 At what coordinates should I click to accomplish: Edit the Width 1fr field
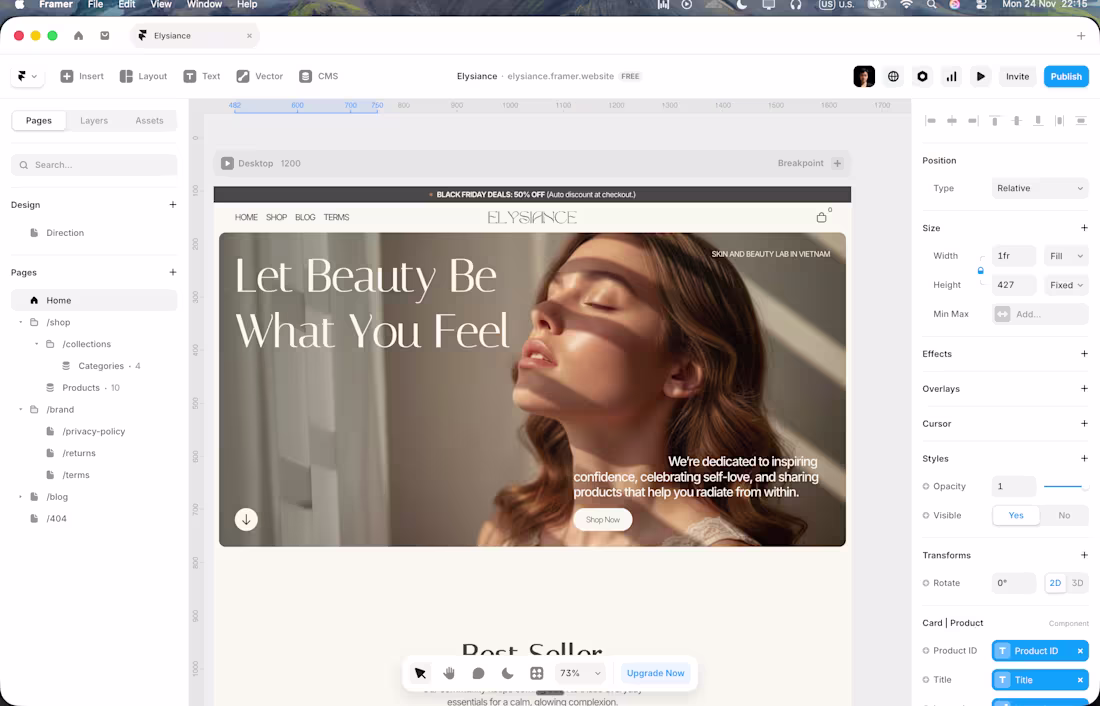[1014, 256]
